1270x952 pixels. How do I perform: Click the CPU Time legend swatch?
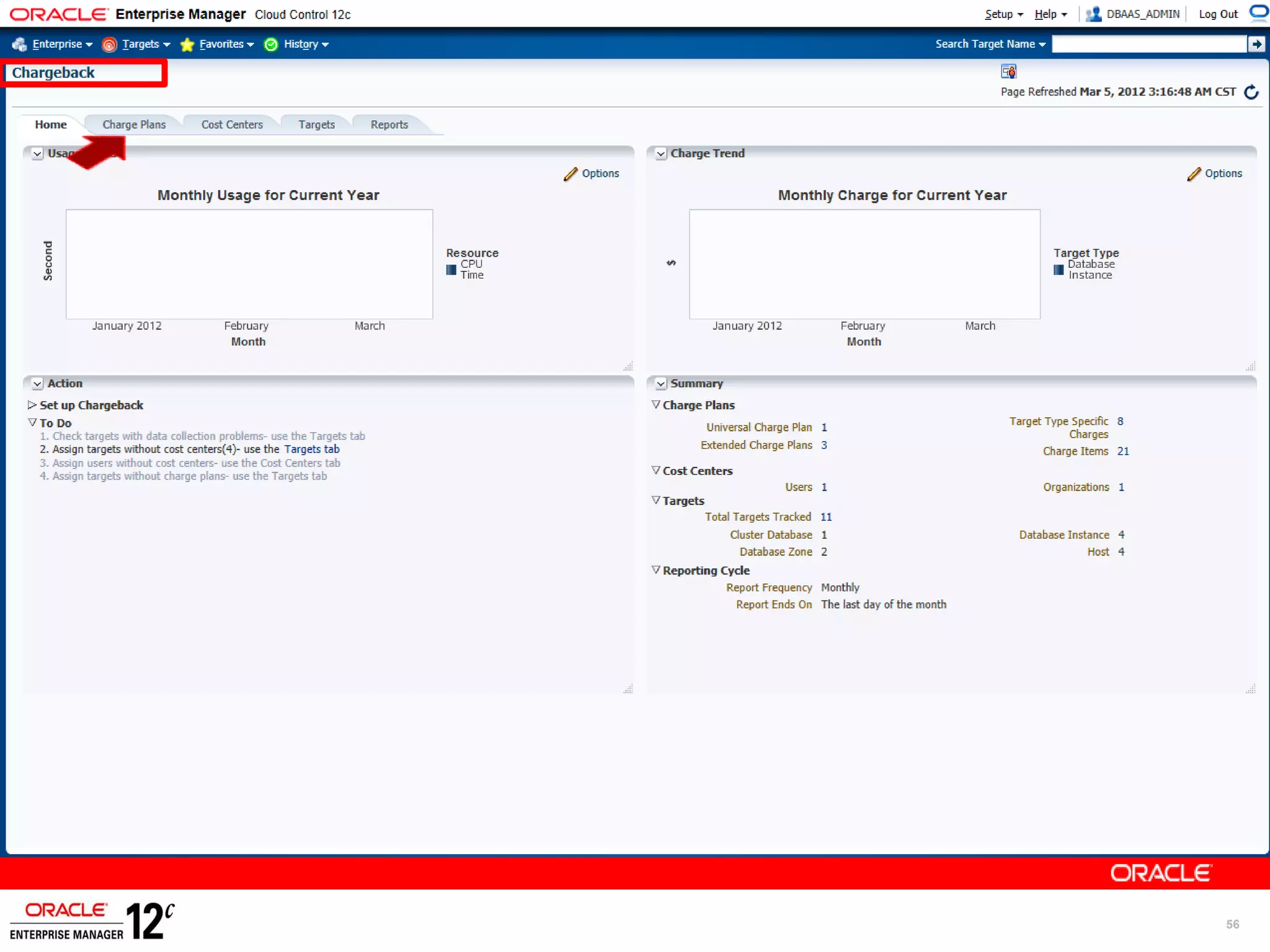451,270
